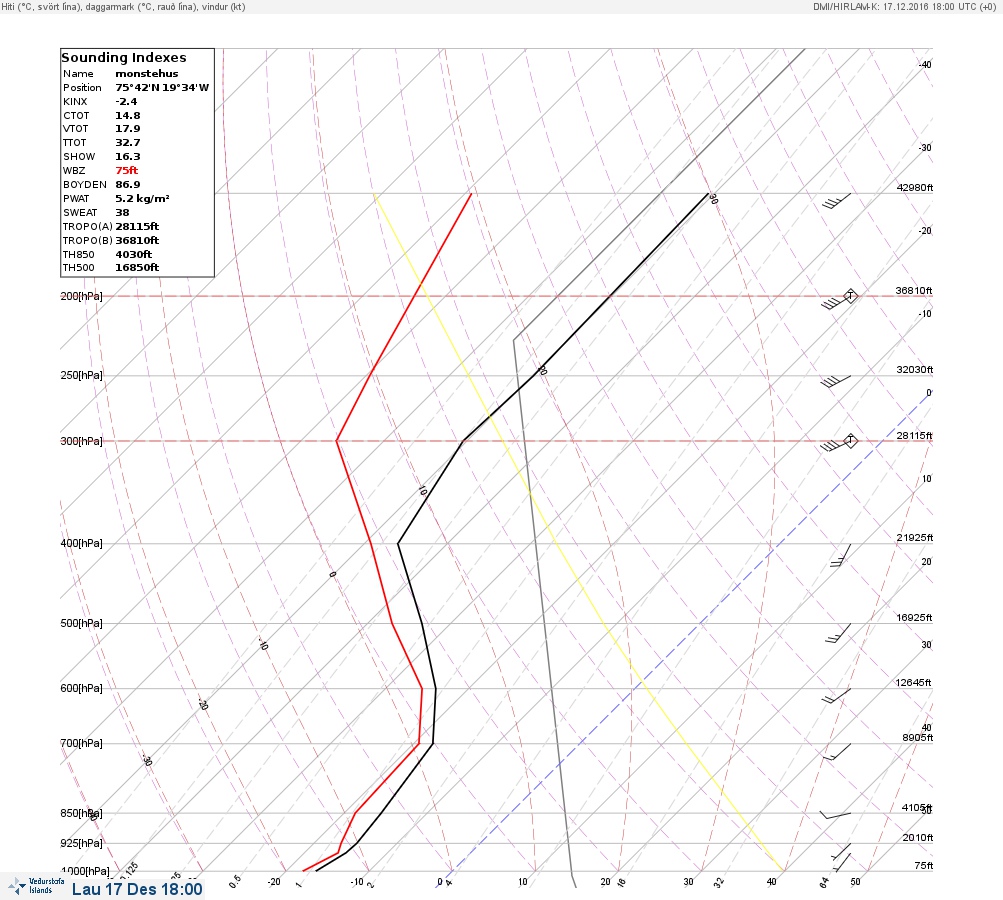Image resolution: width=1003 pixels, height=900 pixels.
Task: Click the 200[hPa] pressure label
Action: 81,296
